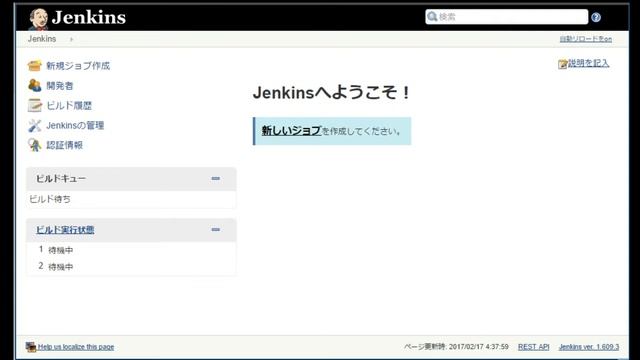This screenshot has height=360, width=640.
Task: Expand the breadcrumb arrow next to Jenkins
Action: click(71, 39)
